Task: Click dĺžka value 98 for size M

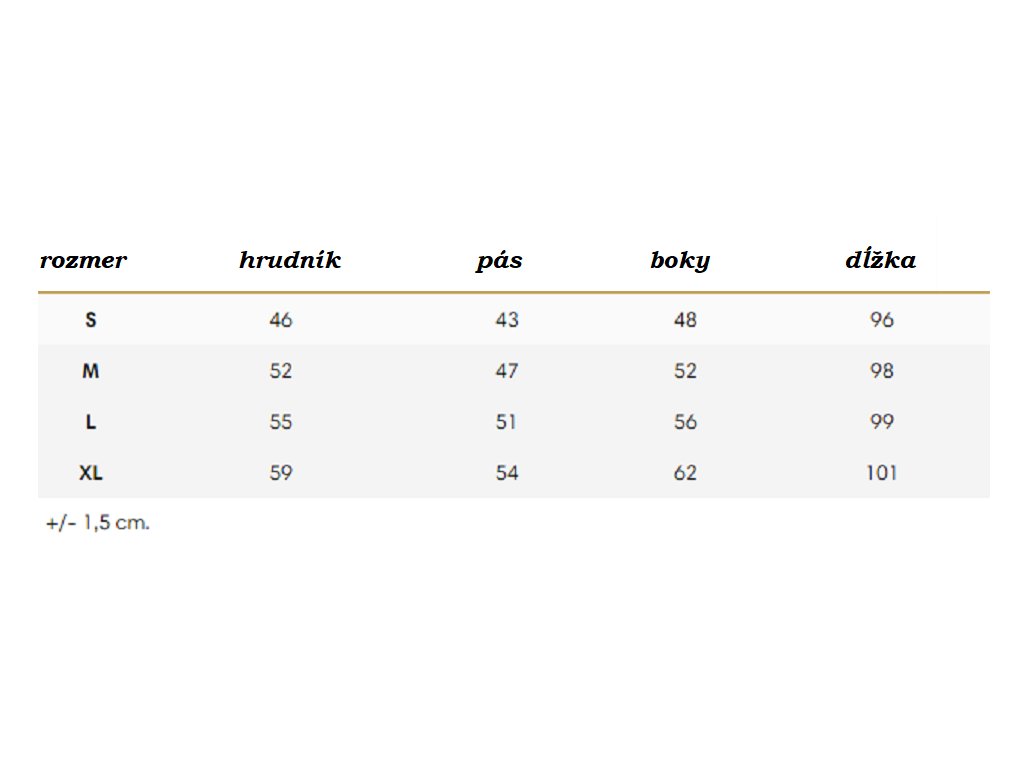Action: click(x=882, y=371)
